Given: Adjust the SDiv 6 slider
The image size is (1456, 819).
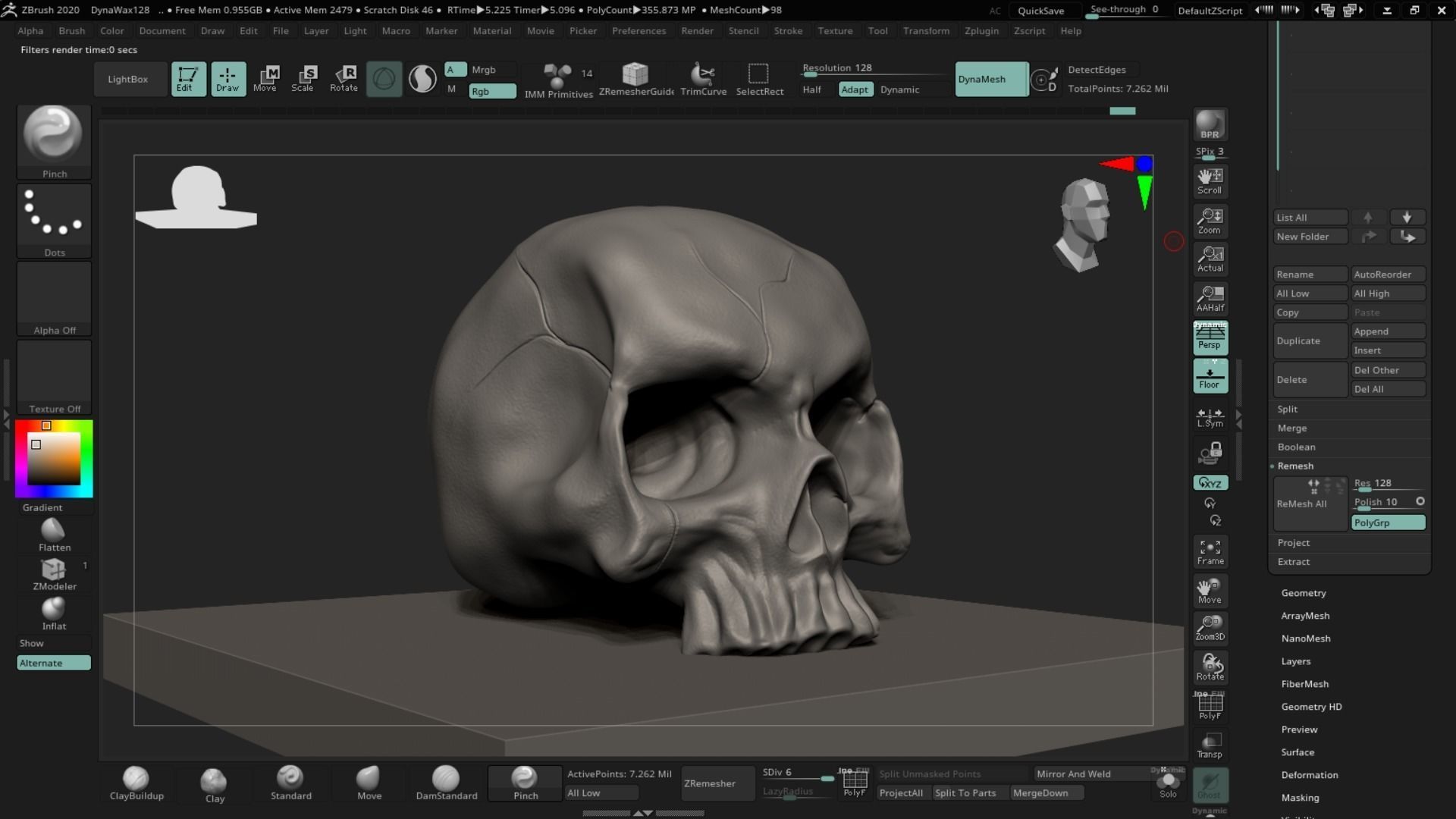Looking at the screenshot, I should 799,774.
